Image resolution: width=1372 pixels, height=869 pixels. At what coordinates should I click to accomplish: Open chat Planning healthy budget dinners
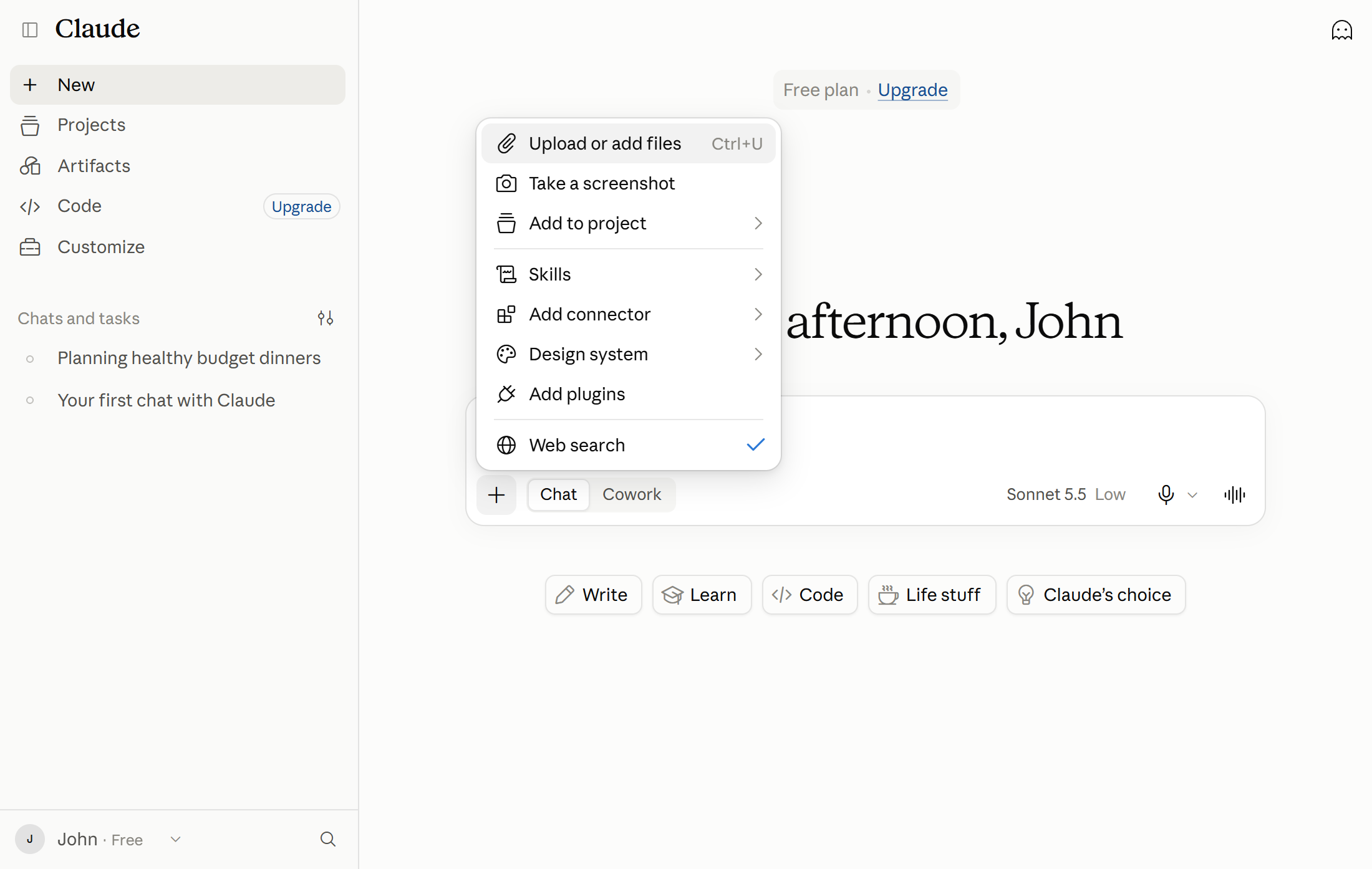[x=178, y=358]
